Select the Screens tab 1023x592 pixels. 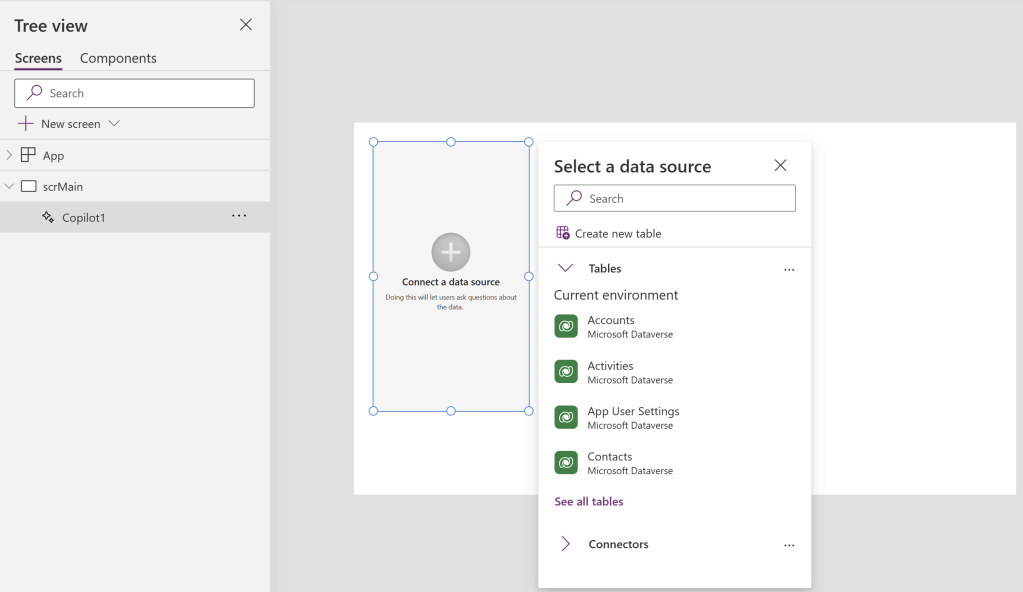(38, 58)
